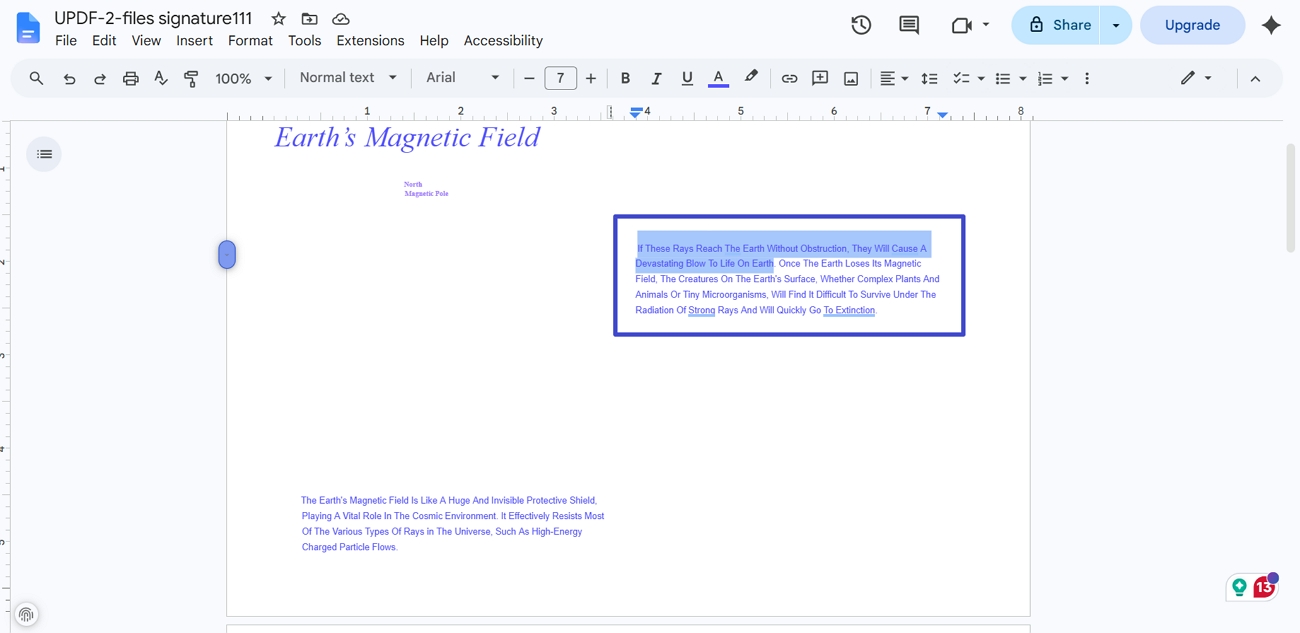This screenshot has width=1300, height=633.
Task: Click the Earth's Magnetic Field heading
Action: (x=407, y=138)
